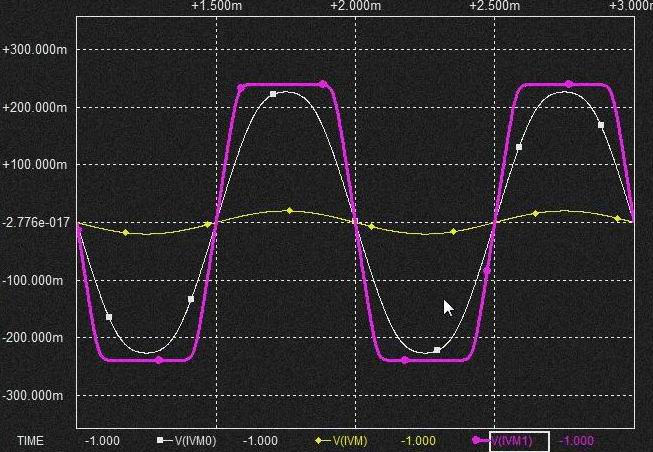The height and width of the screenshot is (452, 653).
Task: Click the white square V(IVM0) legend marker
Action: [160, 440]
